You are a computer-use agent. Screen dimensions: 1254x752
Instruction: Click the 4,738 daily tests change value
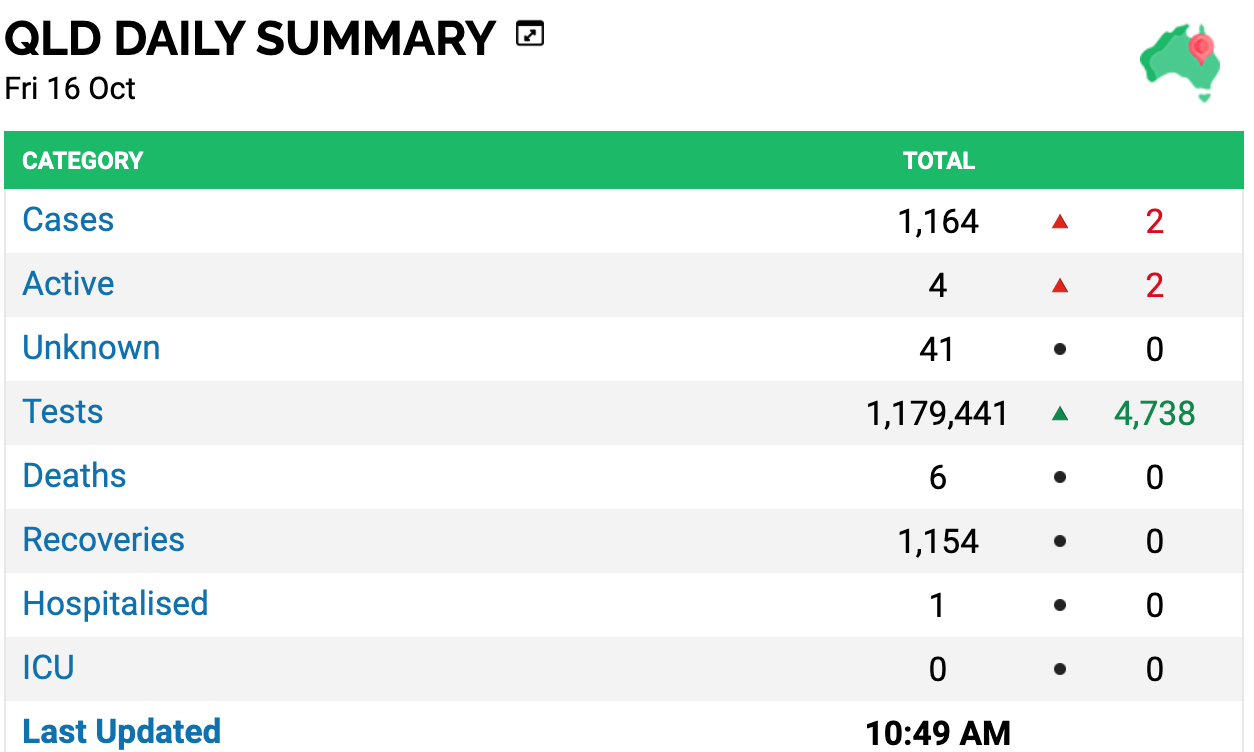(1155, 414)
